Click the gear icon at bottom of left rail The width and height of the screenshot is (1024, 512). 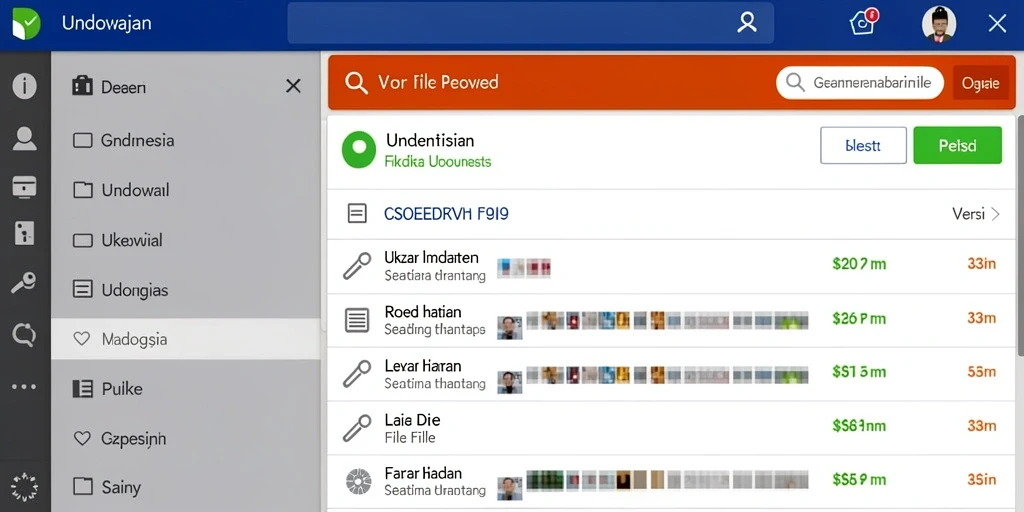coord(25,486)
